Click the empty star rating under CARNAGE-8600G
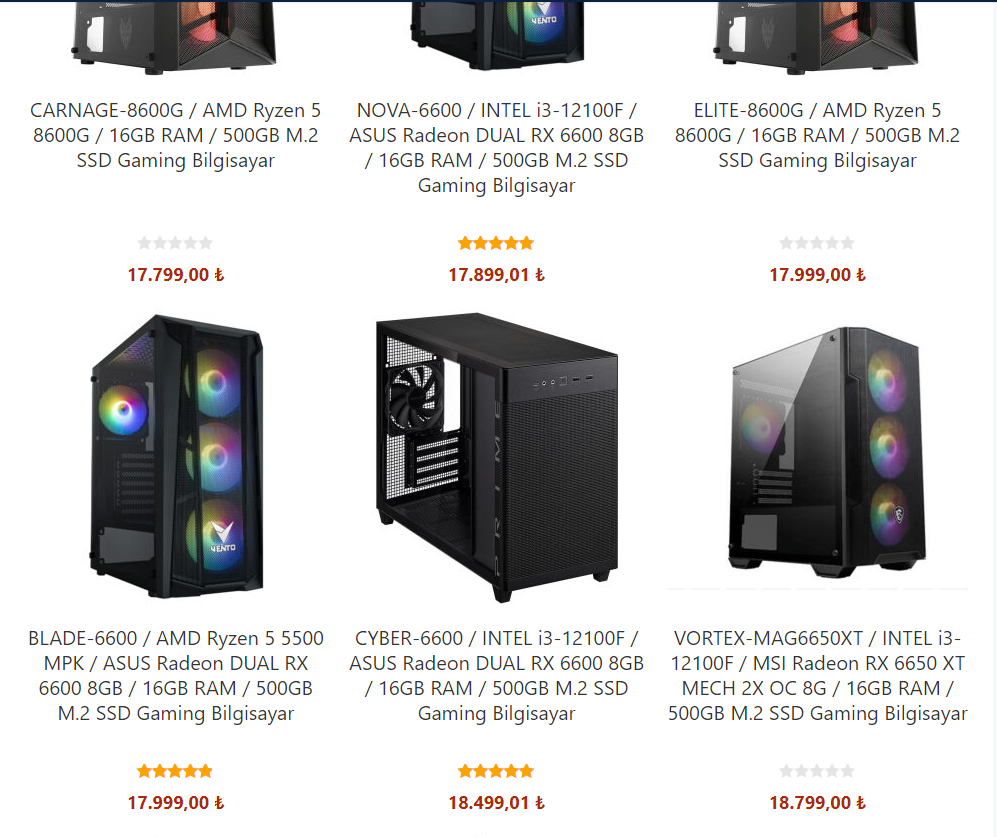997x837 pixels. click(x=175, y=243)
